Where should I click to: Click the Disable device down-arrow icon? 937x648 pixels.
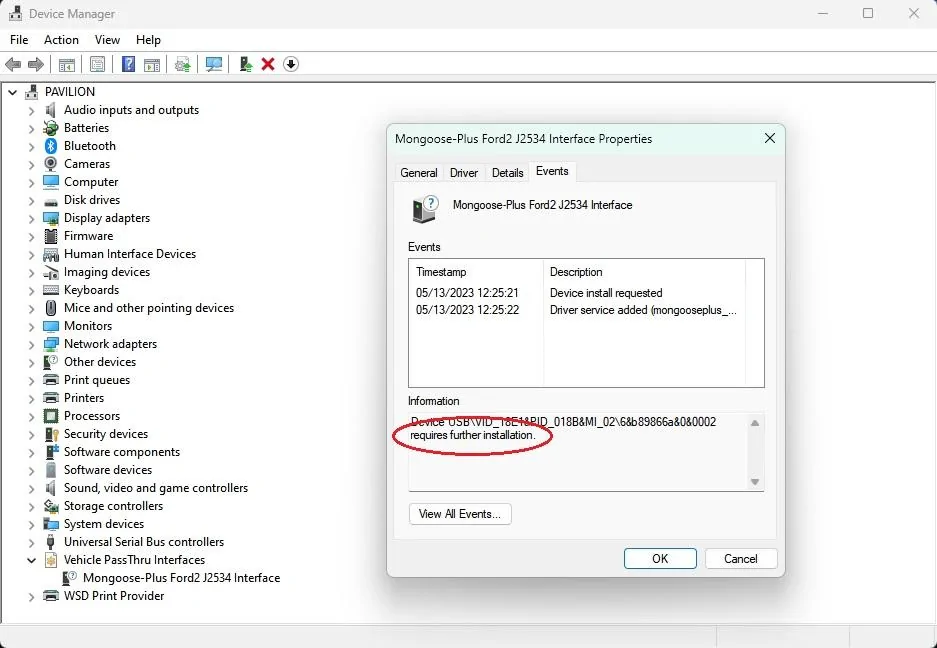click(x=290, y=64)
